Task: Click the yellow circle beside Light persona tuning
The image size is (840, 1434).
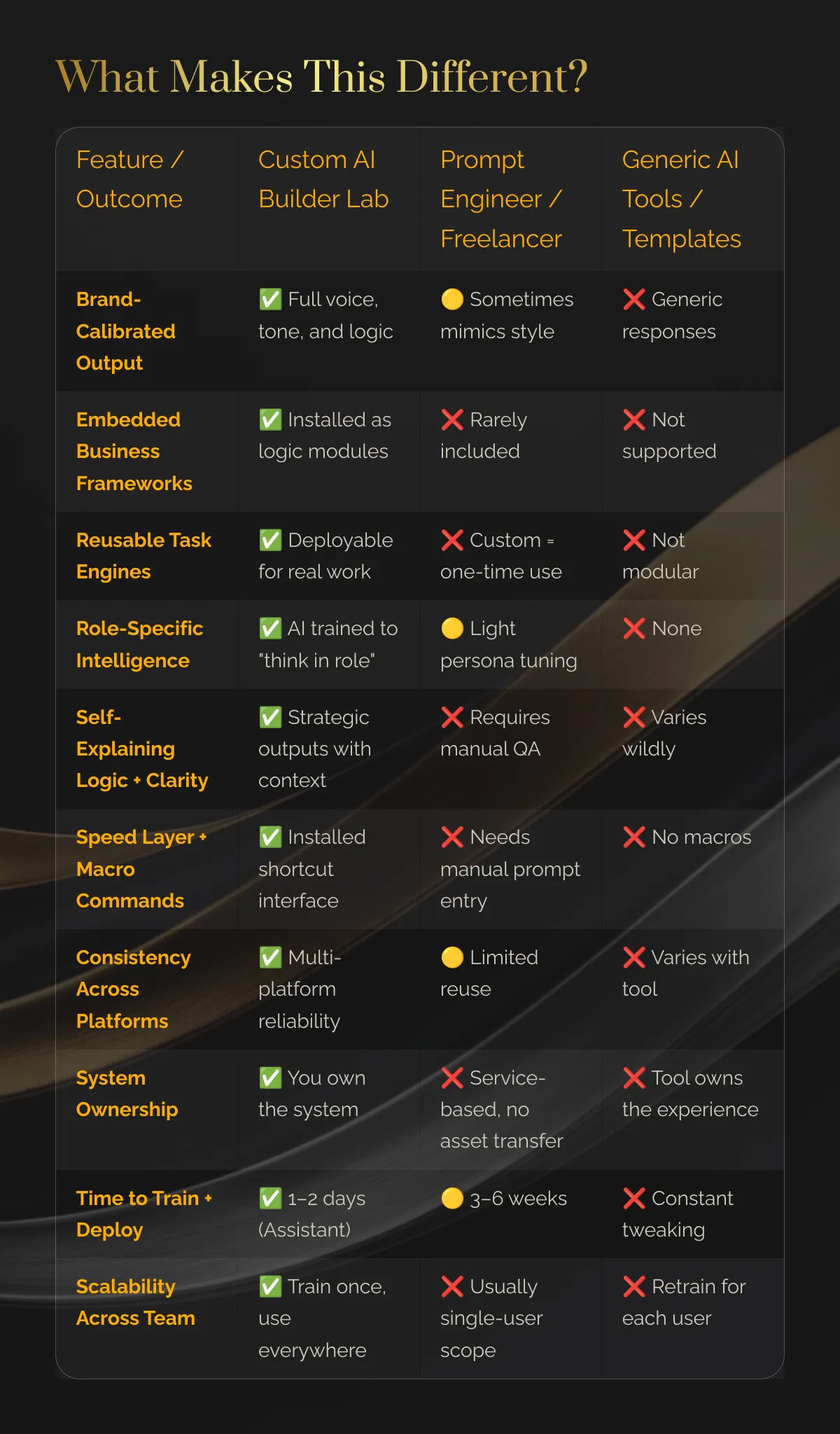Action: (452, 628)
